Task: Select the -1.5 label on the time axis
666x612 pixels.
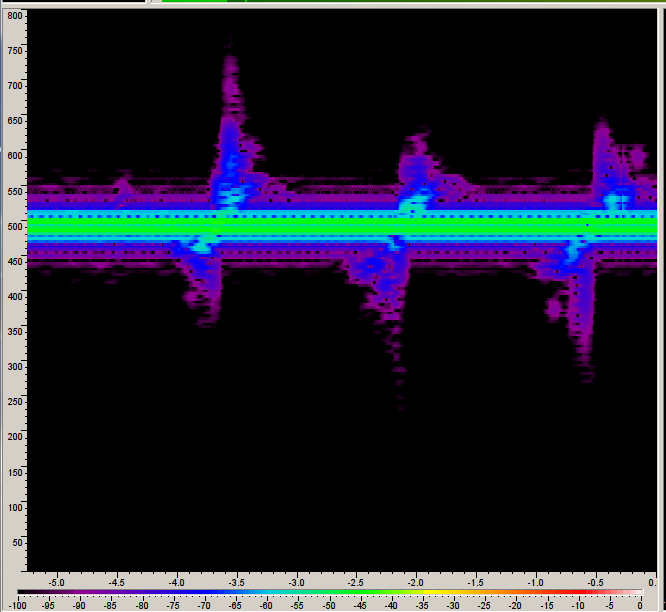Action: 476,583
